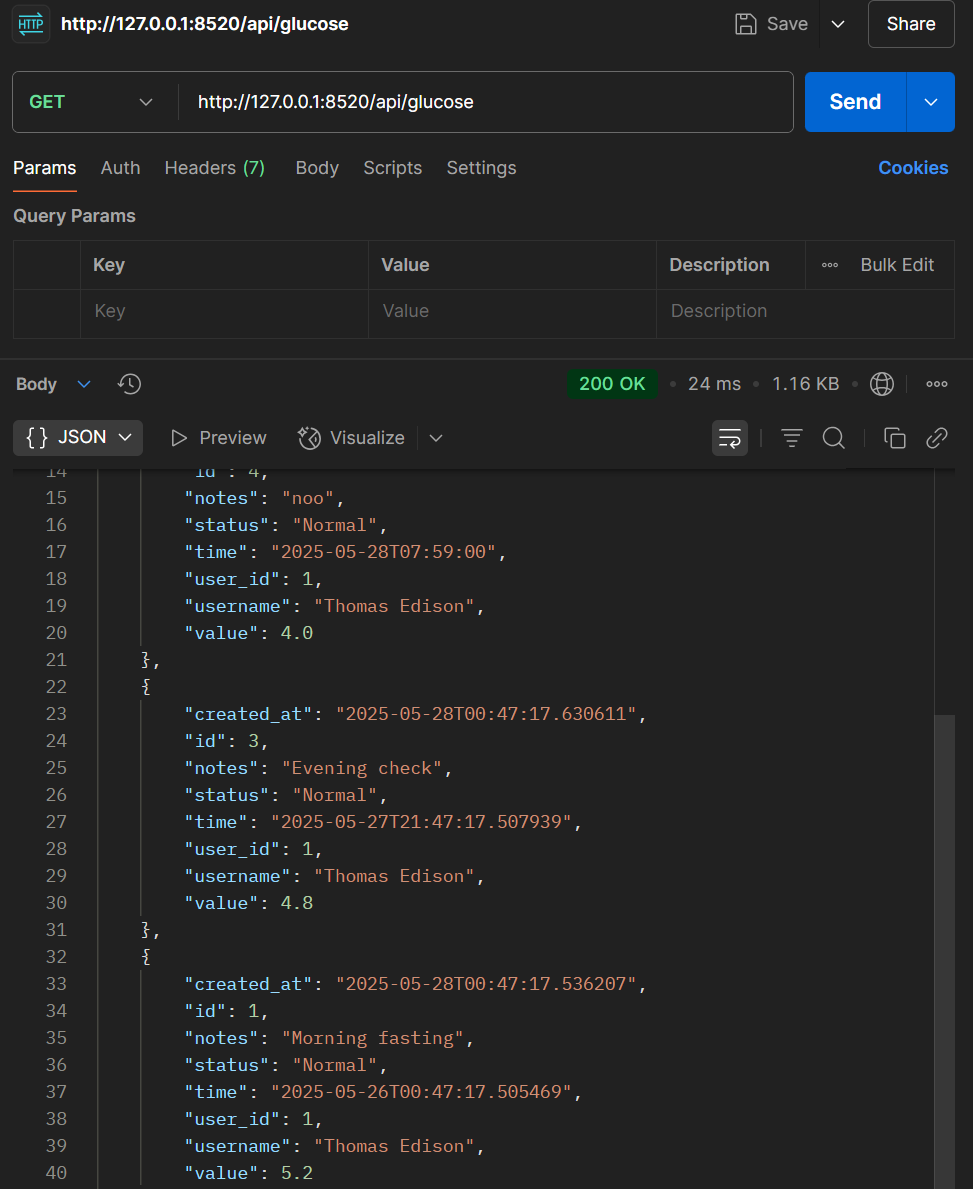Open the GET method dropdown

pos(91,102)
